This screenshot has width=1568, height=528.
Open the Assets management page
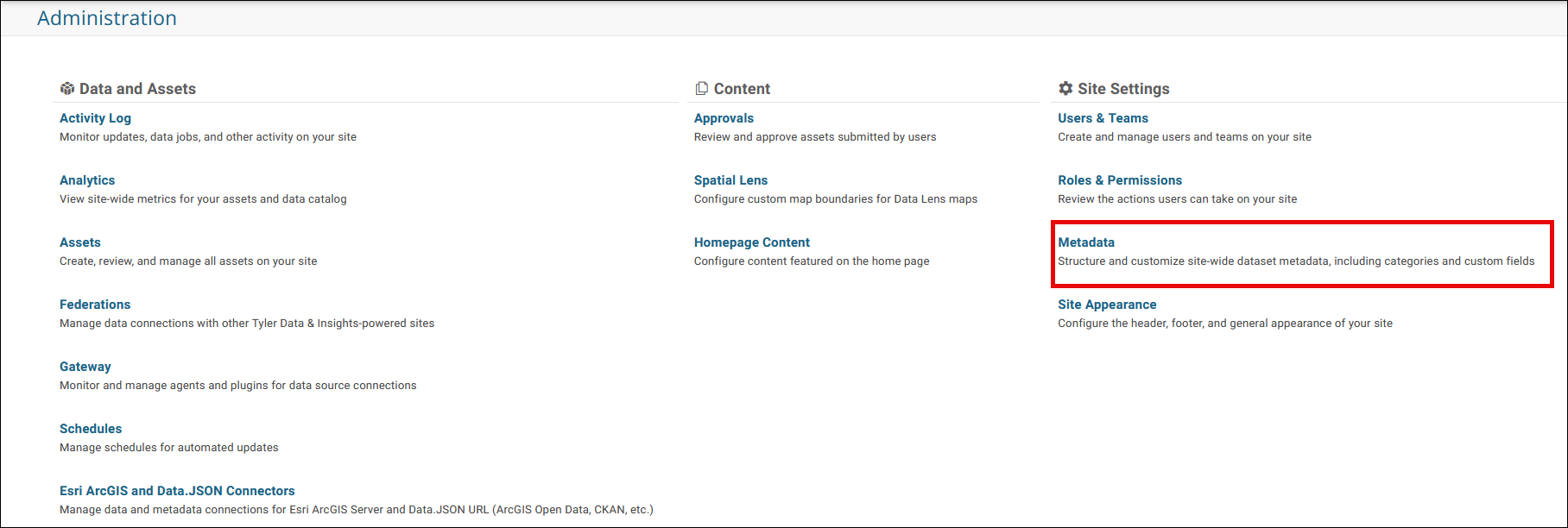click(79, 242)
